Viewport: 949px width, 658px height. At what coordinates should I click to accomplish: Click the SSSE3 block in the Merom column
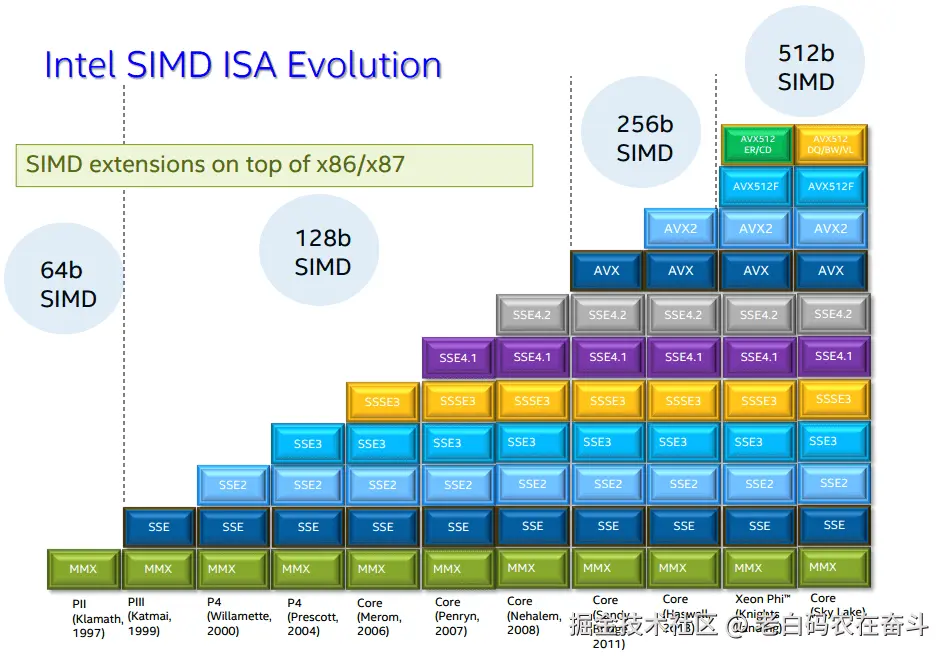(382, 401)
